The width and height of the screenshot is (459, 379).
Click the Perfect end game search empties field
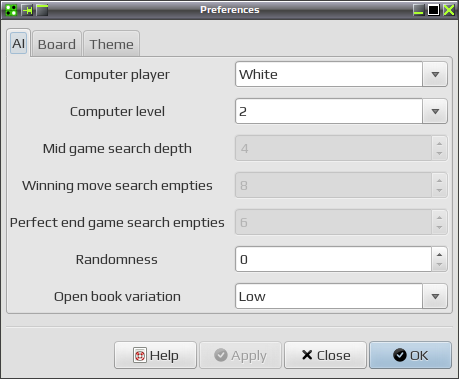click(333, 222)
